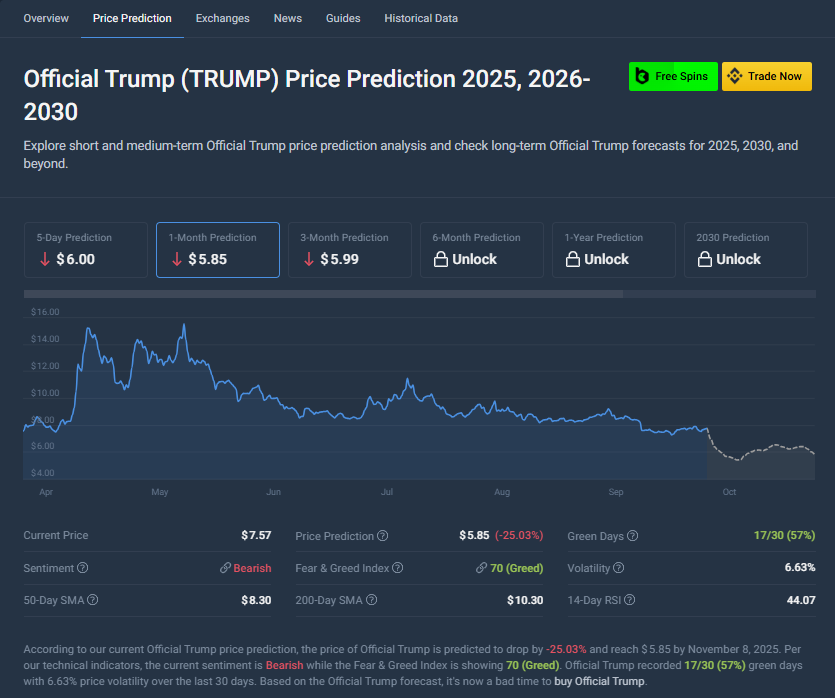The width and height of the screenshot is (835, 698).
Task: Select the 3-Month Prediction card
Action: pos(349,250)
